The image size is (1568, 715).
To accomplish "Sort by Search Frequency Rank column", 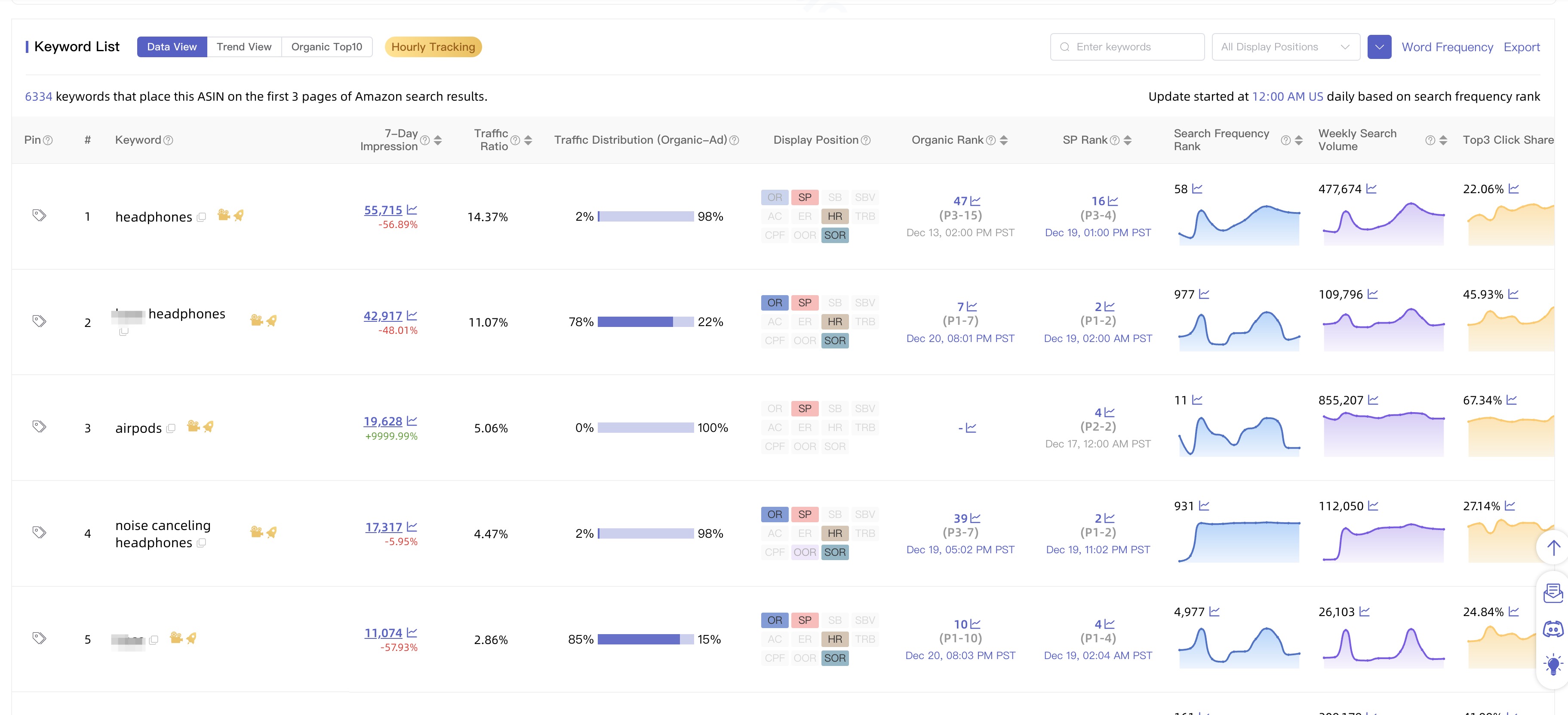I will (1298, 140).
